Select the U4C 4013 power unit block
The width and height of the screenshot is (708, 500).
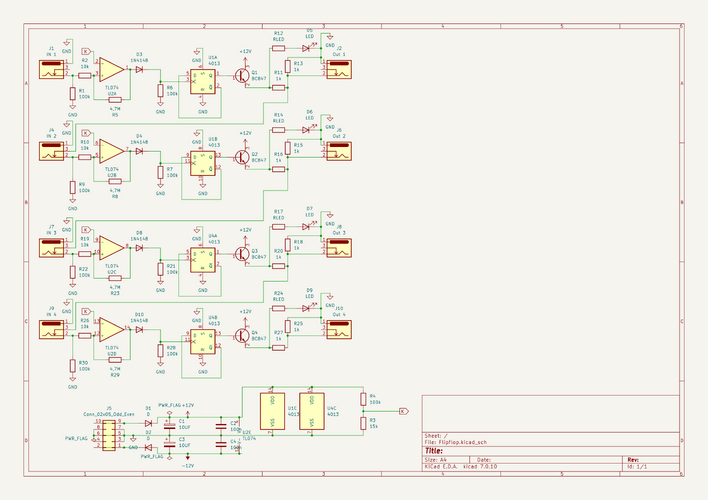(312, 411)
